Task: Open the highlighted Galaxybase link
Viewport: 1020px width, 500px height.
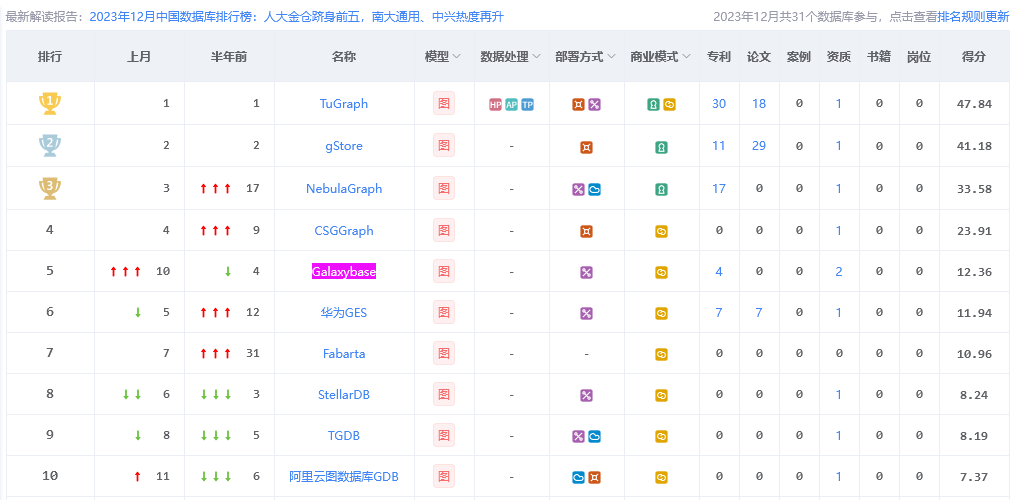Action: [x=344, y=271]
